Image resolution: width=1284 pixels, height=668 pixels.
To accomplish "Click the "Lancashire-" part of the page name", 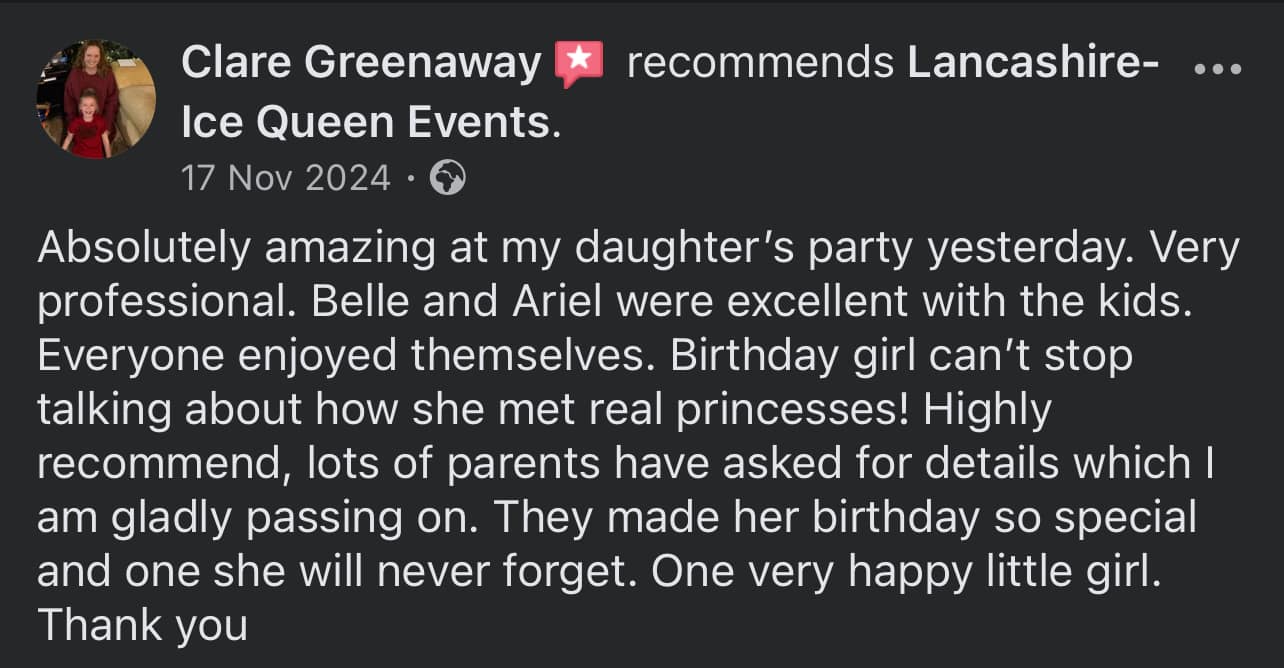I will pos(1033,64).
